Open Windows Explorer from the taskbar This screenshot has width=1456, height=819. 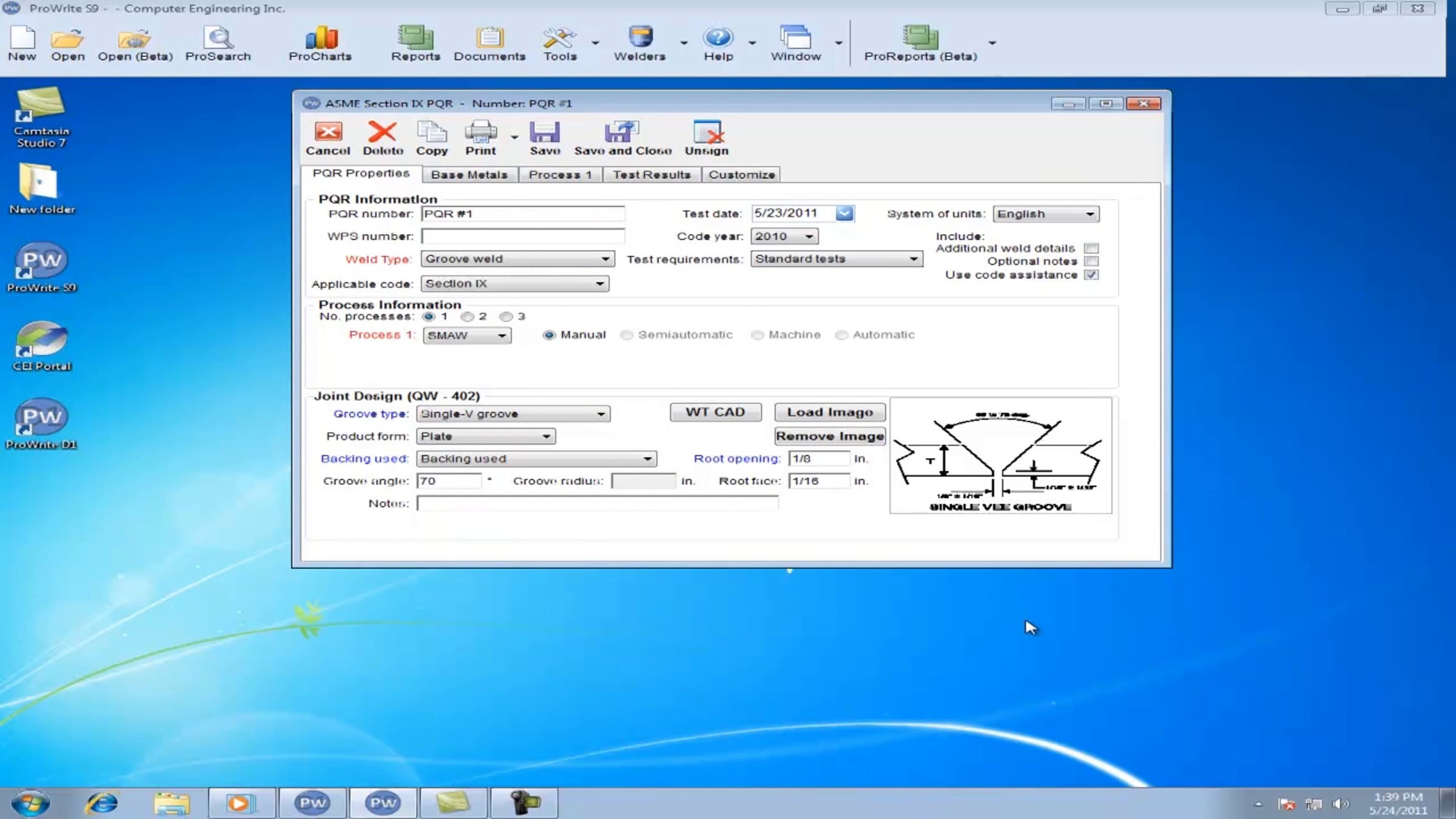point(172,803)
